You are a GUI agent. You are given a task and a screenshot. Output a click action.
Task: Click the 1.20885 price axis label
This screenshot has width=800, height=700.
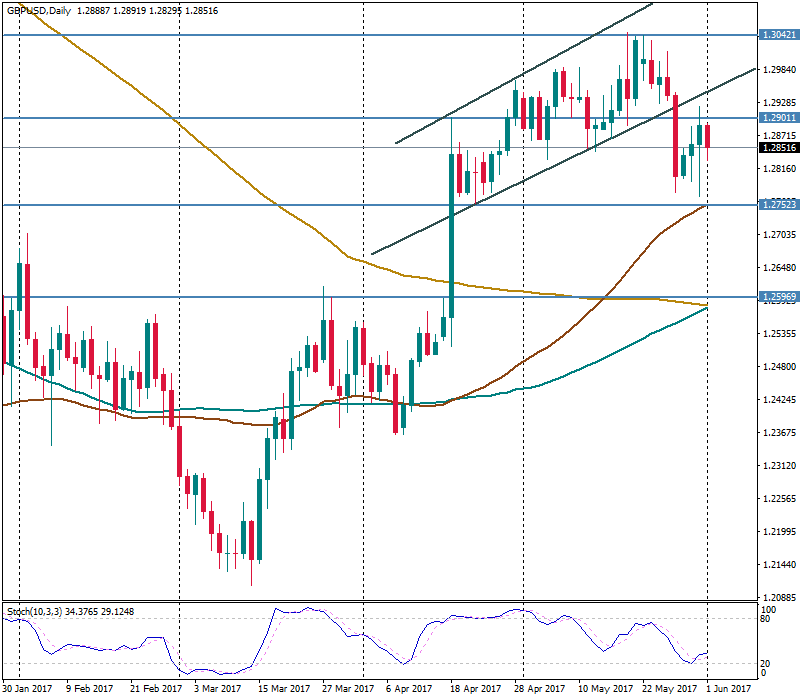coord(779,598)
